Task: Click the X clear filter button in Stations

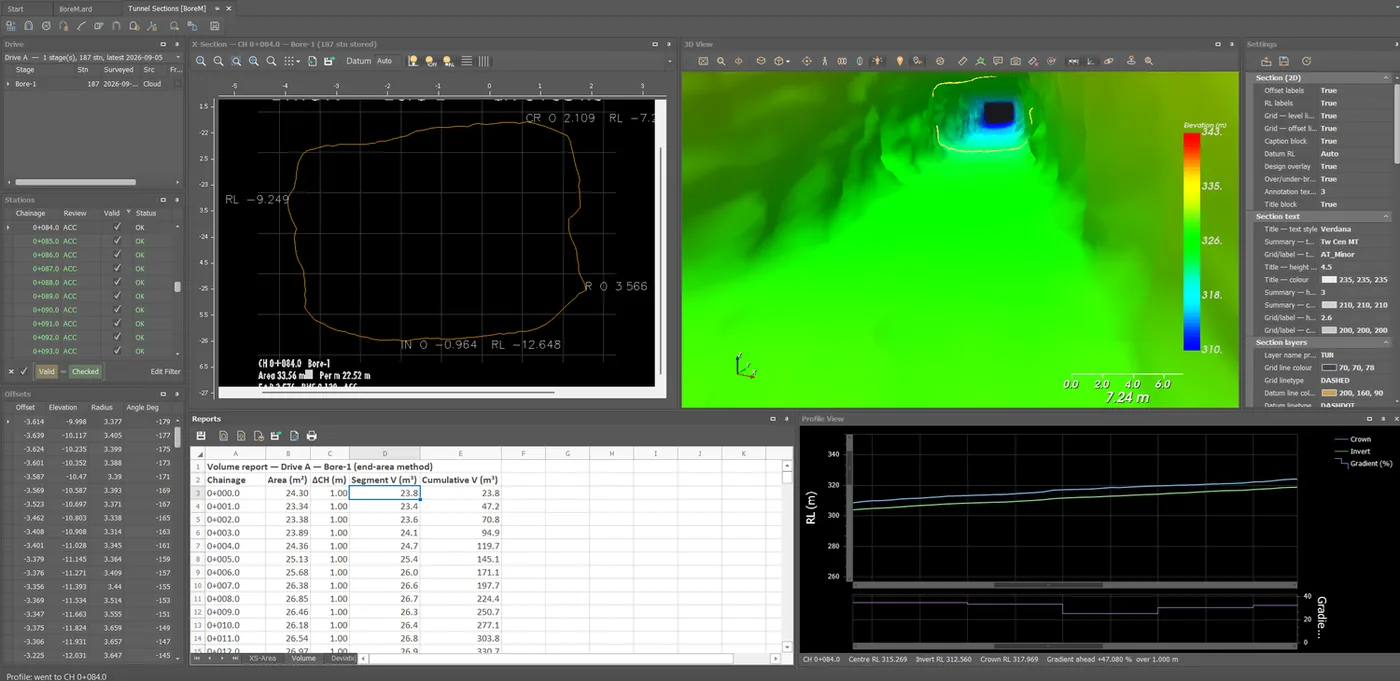Action: tap(11, 371)
